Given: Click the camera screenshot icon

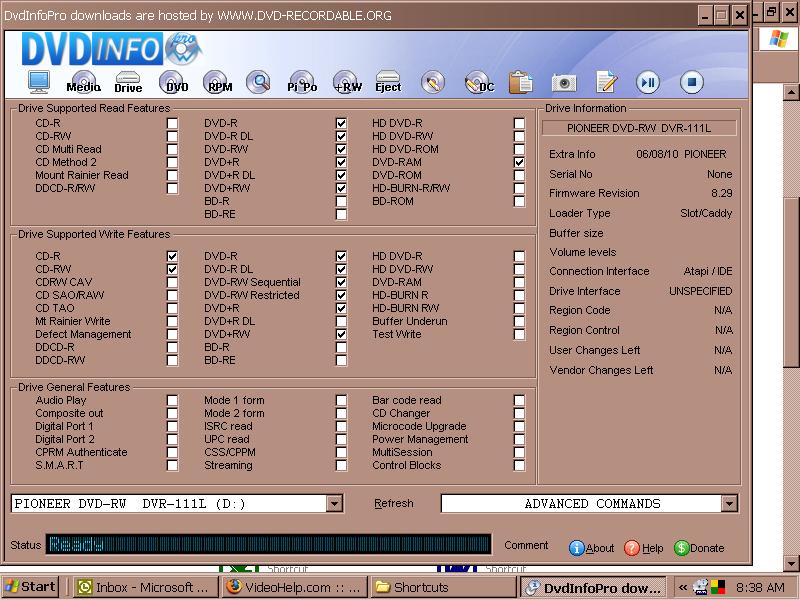Looking at the screenshot, I should click(564, 82).
